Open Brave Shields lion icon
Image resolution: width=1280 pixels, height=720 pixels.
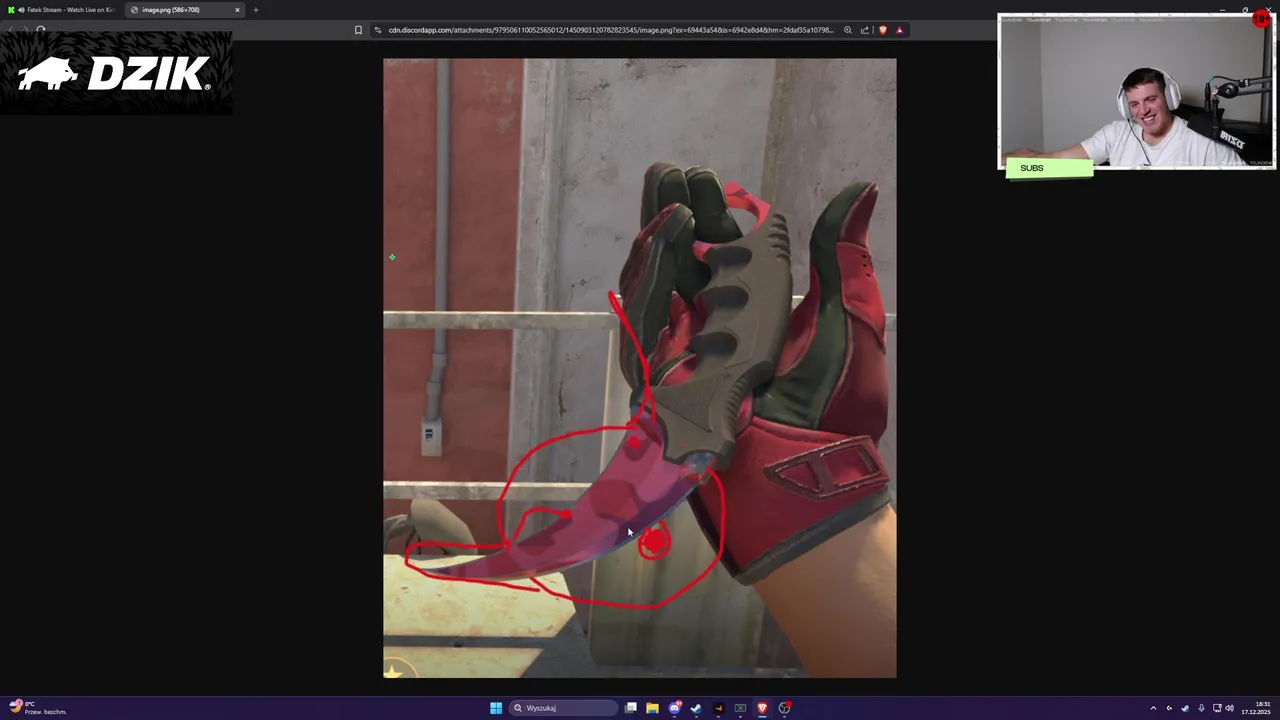882,30
